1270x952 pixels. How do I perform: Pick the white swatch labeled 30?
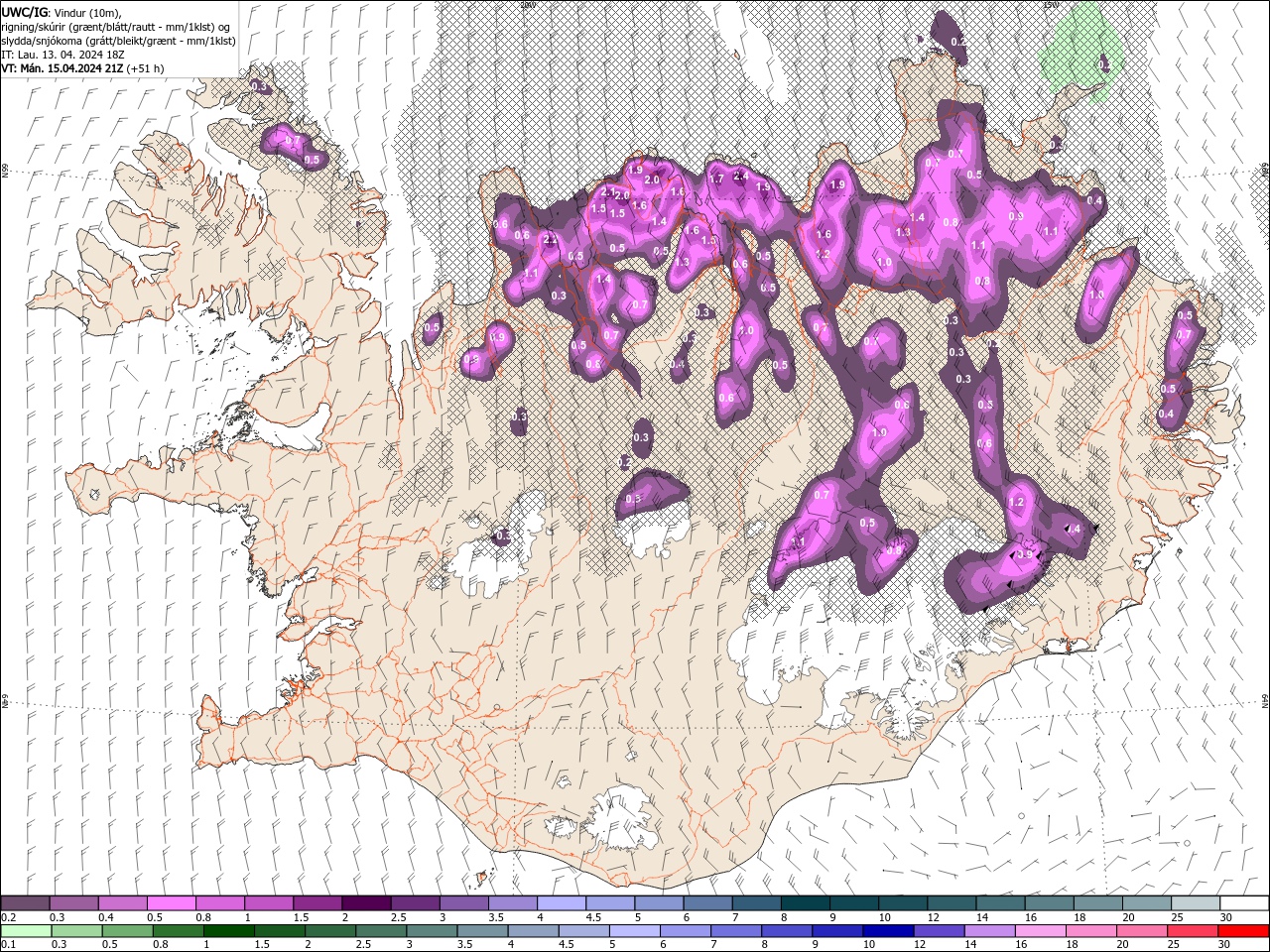point(1244,902)
